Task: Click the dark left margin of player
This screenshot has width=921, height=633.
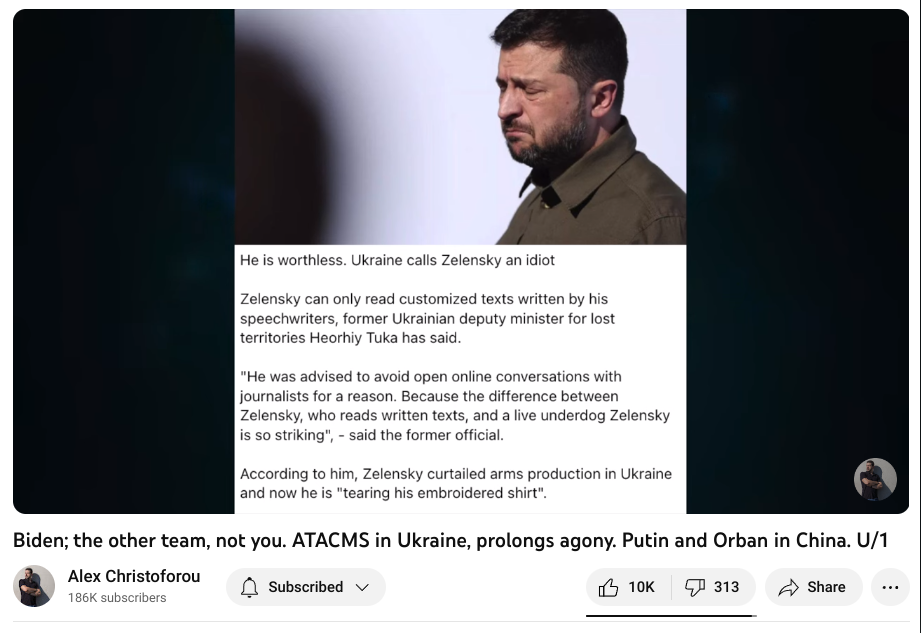Action: [x=123, y=261]
